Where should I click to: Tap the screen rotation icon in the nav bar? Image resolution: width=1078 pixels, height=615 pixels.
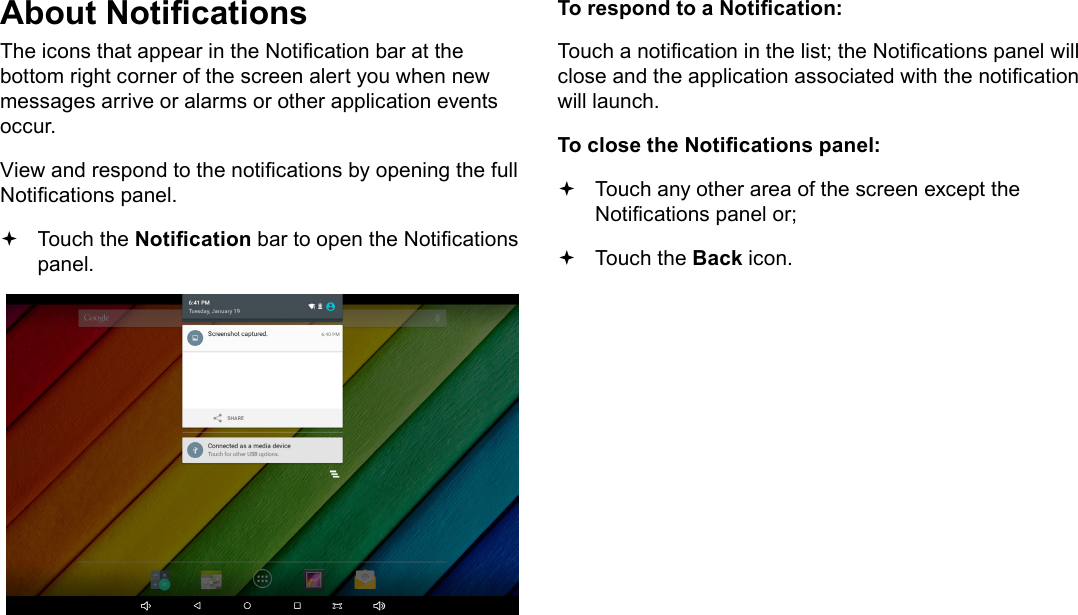(335, 603)
